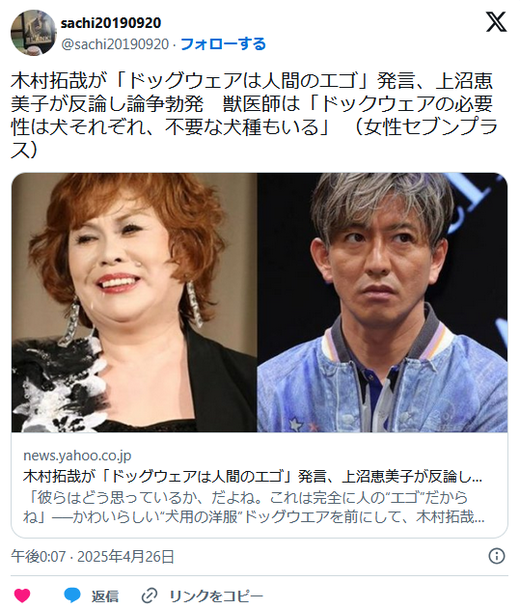Open the tweet info circle icon
520x609 pixels.
point(497,556)
